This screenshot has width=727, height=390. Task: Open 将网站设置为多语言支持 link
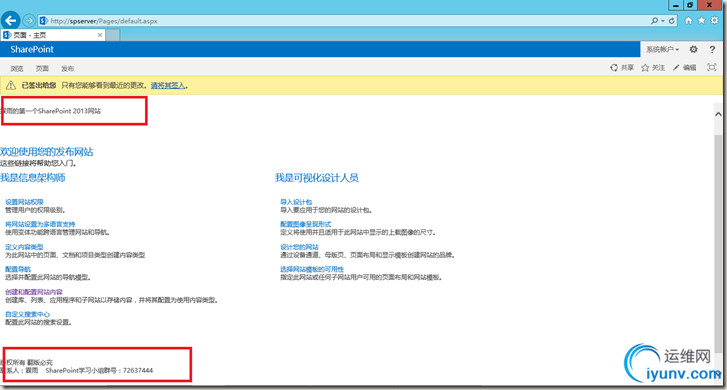click(40, 224)
